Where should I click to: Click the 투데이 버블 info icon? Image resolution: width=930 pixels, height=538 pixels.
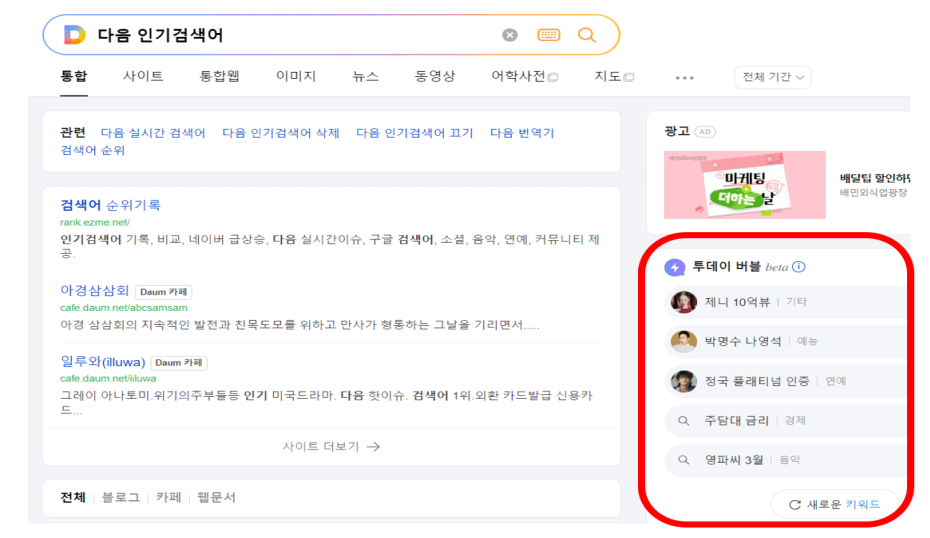(799, 266)
